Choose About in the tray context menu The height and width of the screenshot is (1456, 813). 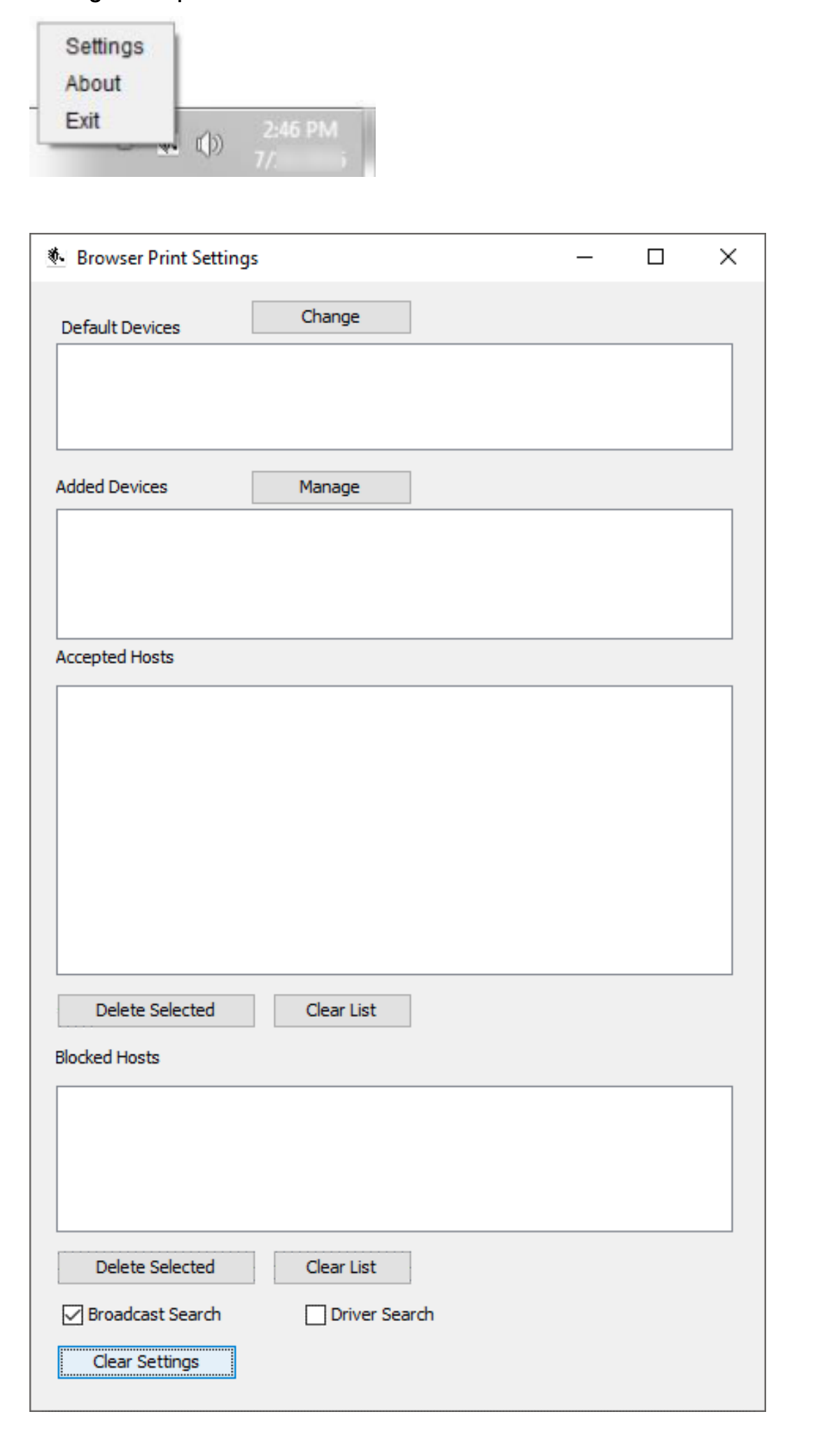pyautogui.click(x=93, y=84)
